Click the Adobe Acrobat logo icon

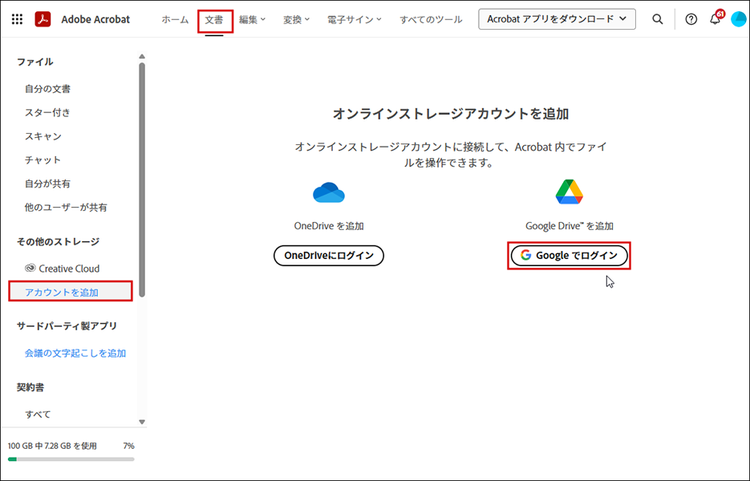[44, 19]
